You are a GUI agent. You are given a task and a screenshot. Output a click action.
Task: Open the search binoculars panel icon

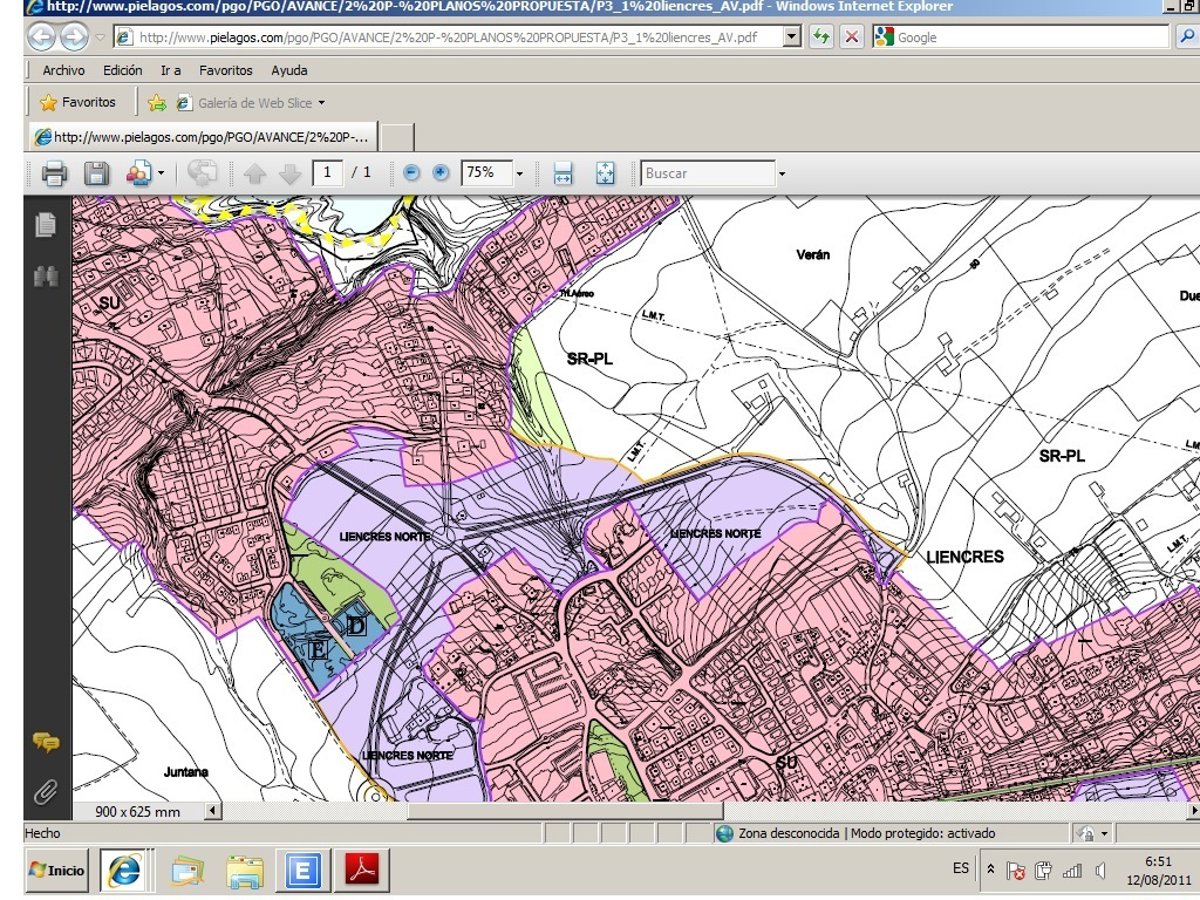[46, 277]
